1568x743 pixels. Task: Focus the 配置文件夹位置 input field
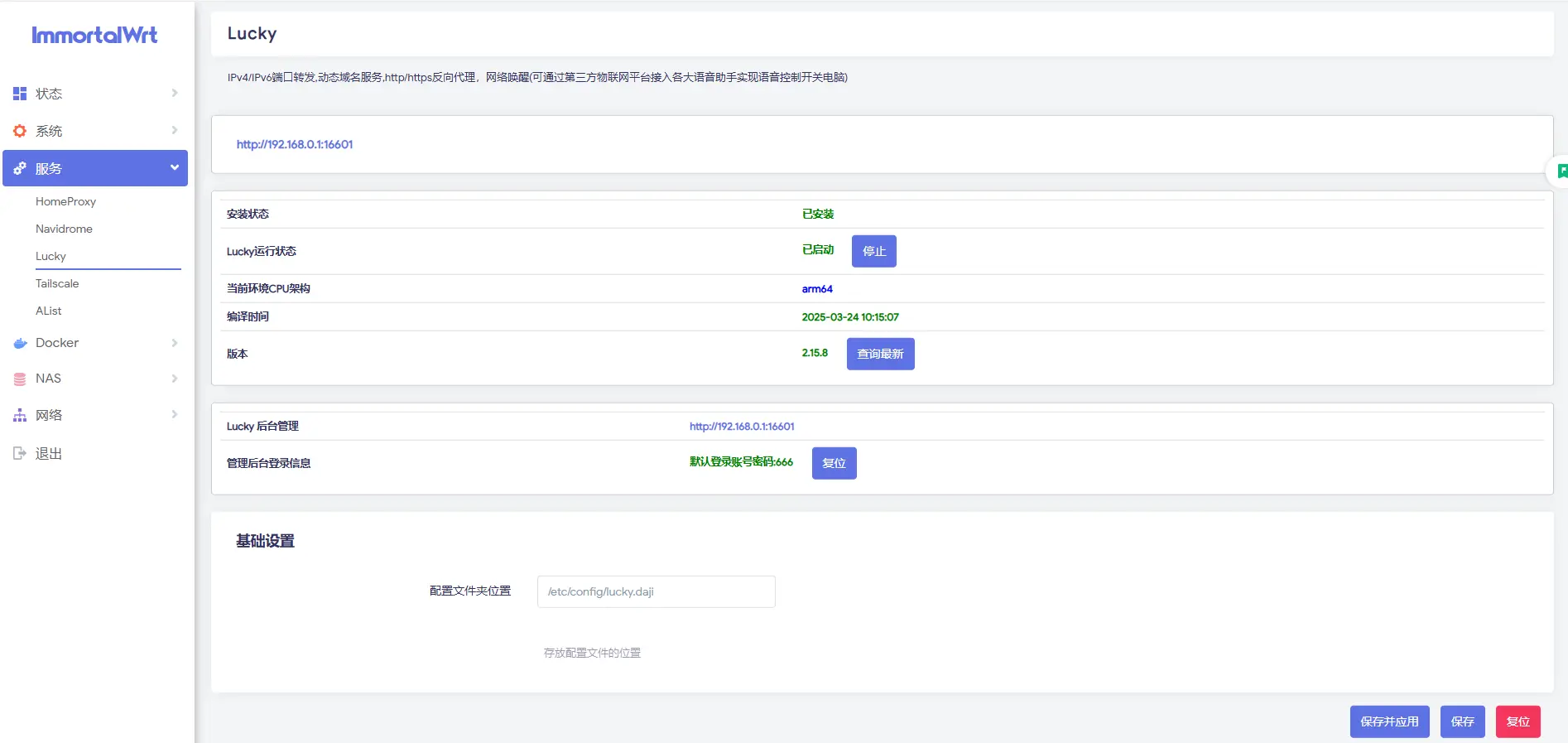(657, 591)
